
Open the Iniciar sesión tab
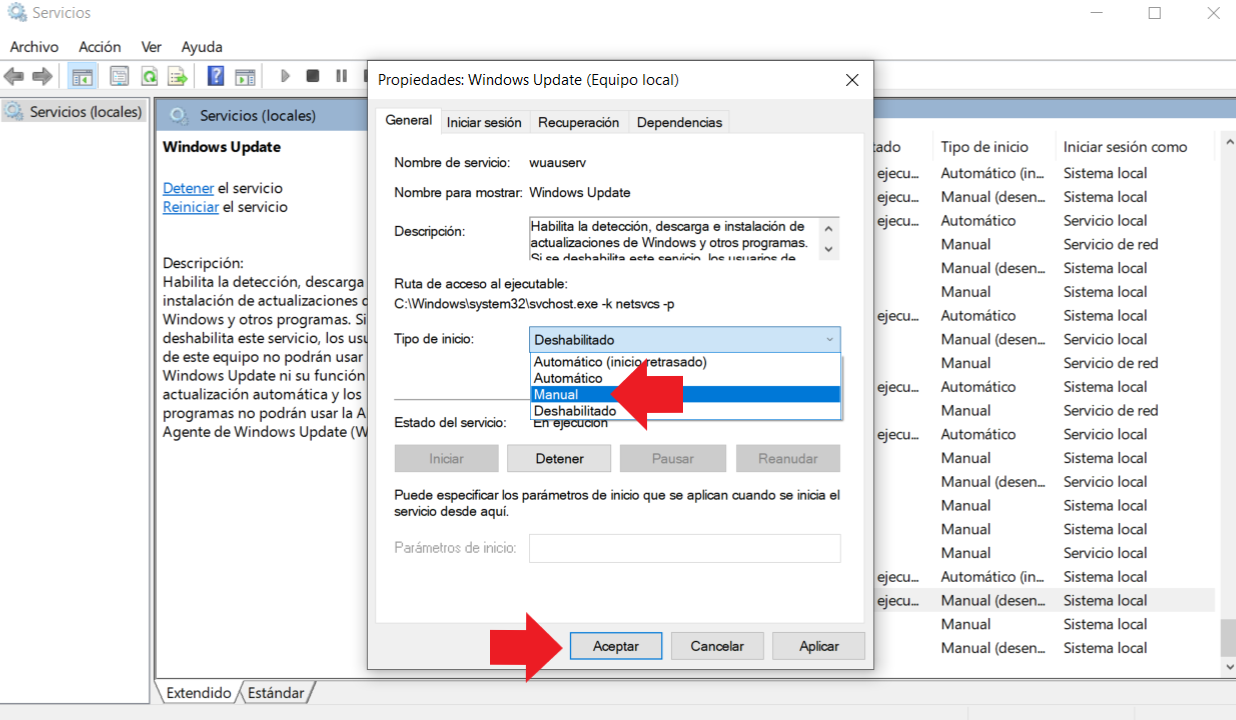click(x=485, y=121)
